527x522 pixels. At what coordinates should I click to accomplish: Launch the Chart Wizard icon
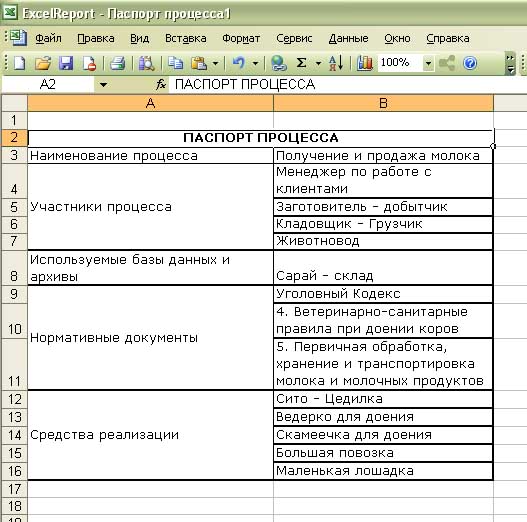point(365,63)
